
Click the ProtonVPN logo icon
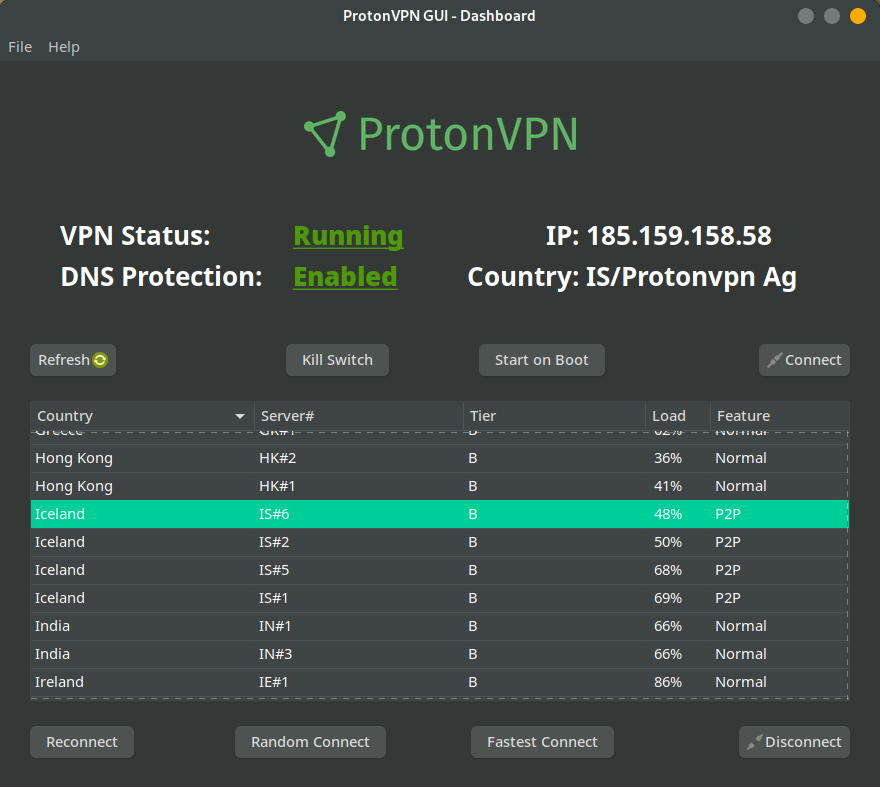pyautogui.click(x=325, y=134)
